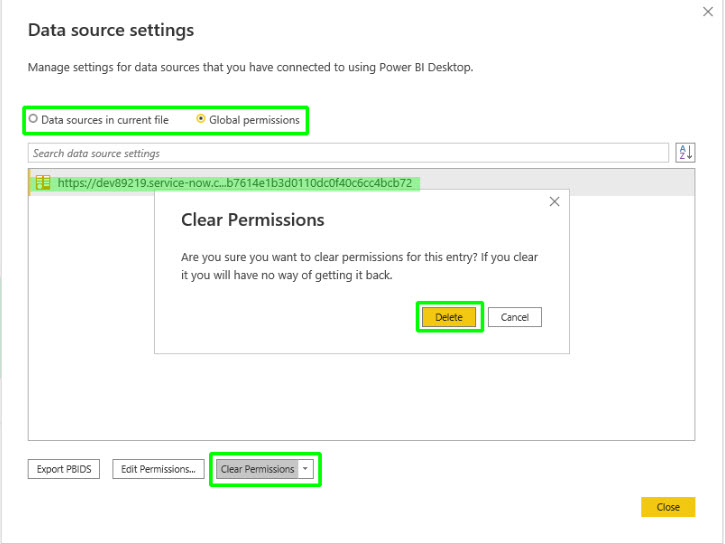Click the Export PBIDS button
The width and height of the screenshot is (725, 544).
tap(64, 469)
